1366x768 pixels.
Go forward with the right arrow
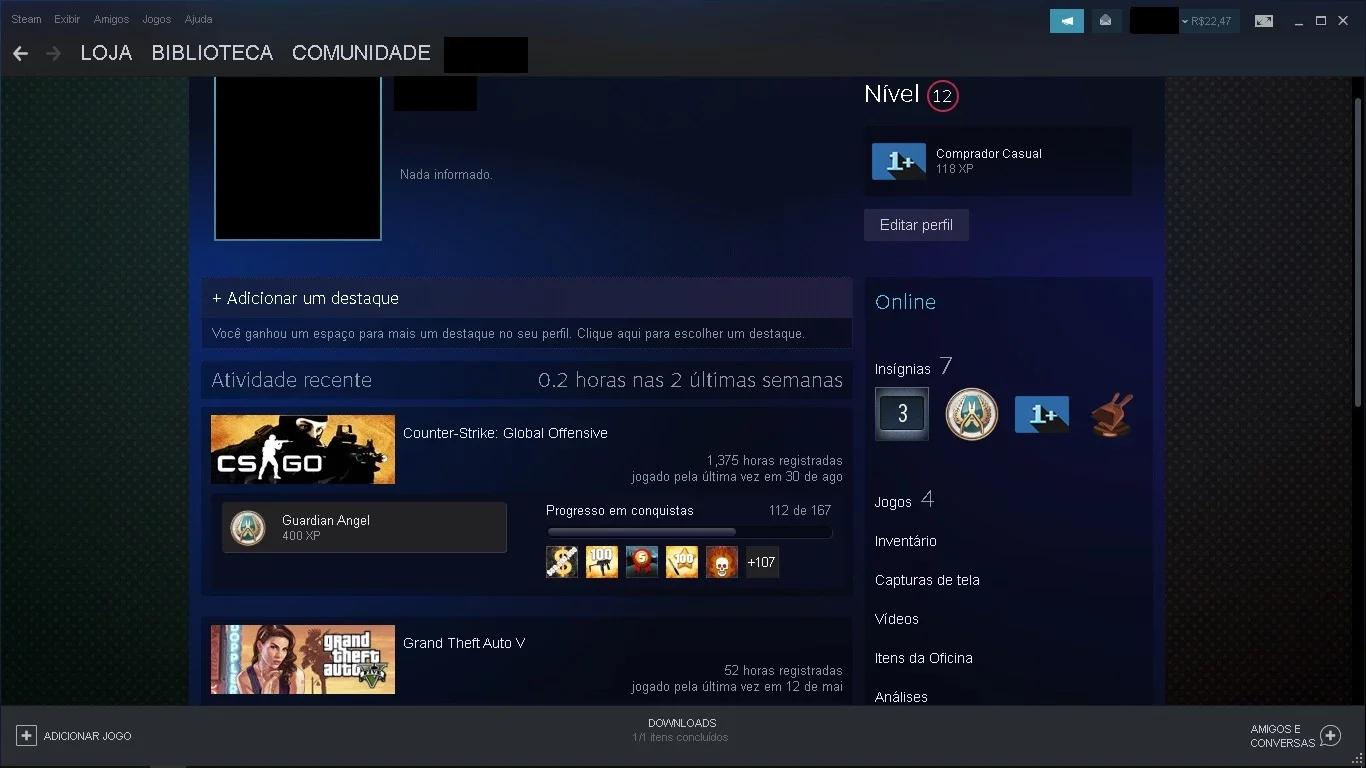click(53, 53)
